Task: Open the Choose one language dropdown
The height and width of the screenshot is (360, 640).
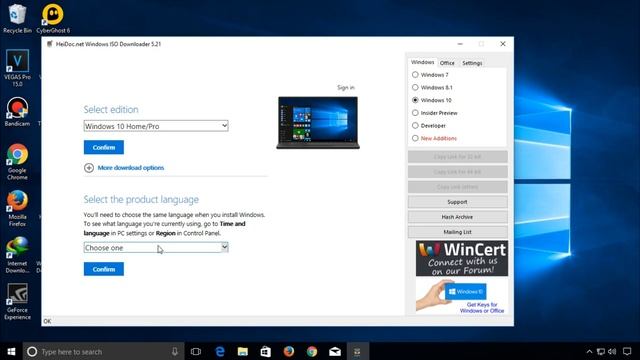Action: point(156,247)
